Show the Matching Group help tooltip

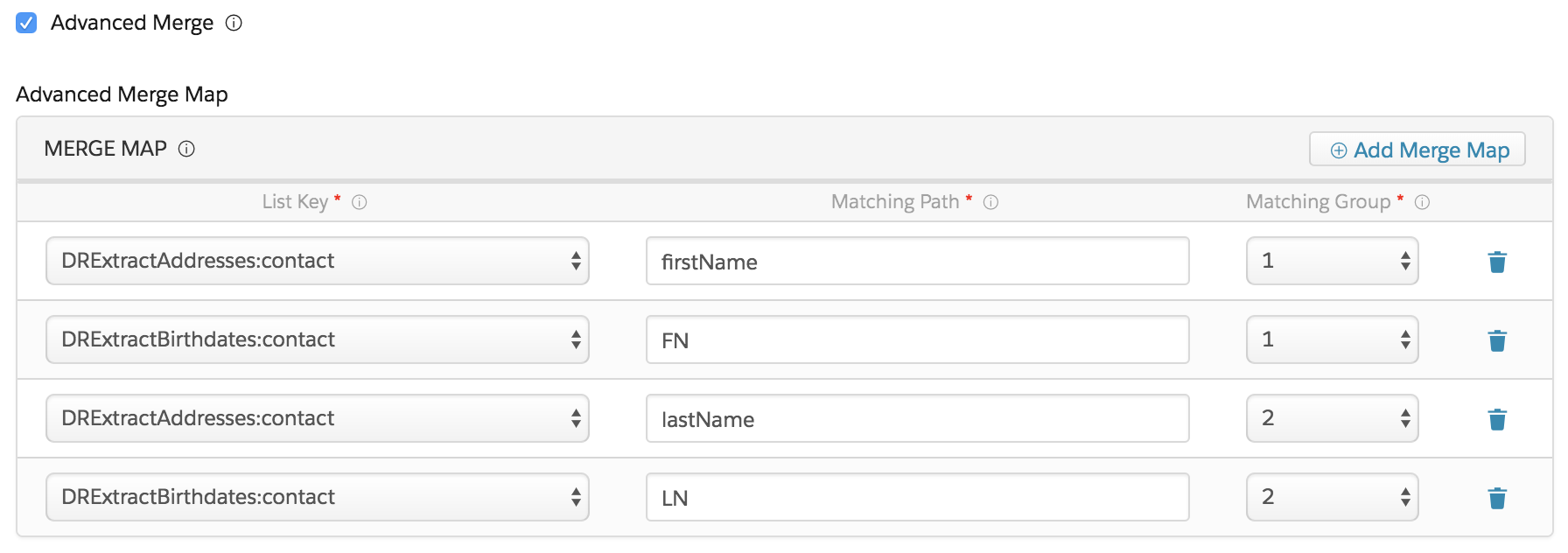(x=1422, y=202)
